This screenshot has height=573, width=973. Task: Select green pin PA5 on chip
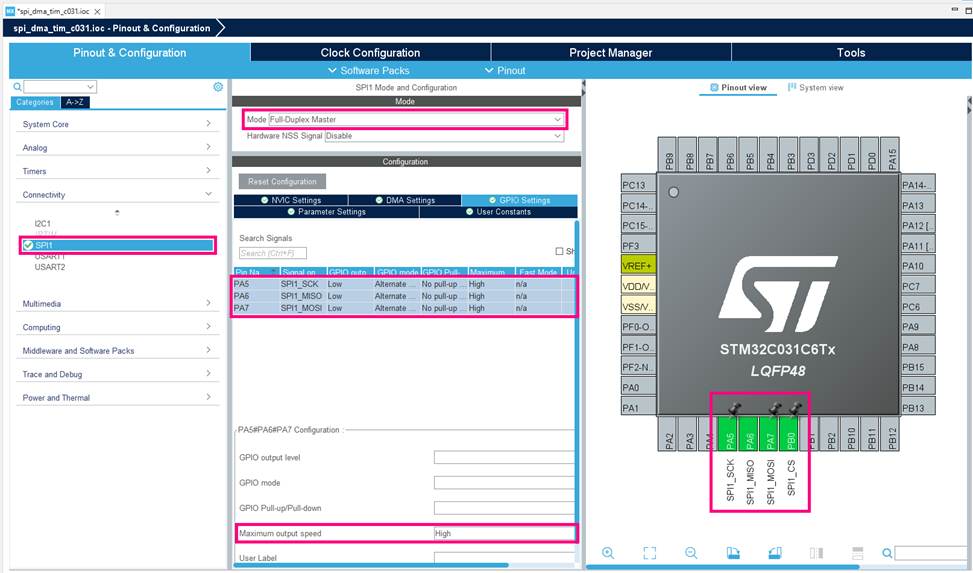point(730,433)
